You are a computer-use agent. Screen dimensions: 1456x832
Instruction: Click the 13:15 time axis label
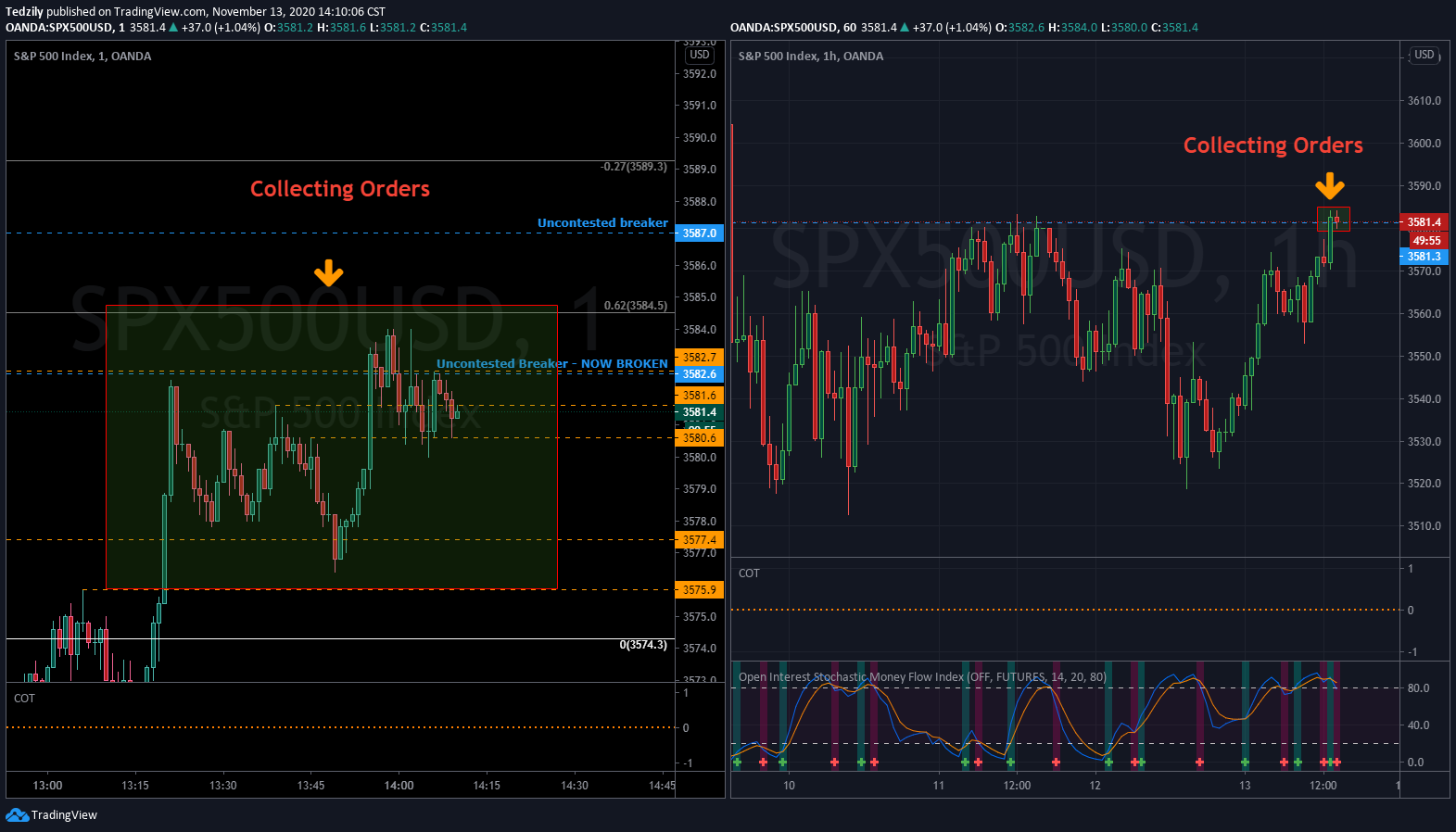coord(135,786)
